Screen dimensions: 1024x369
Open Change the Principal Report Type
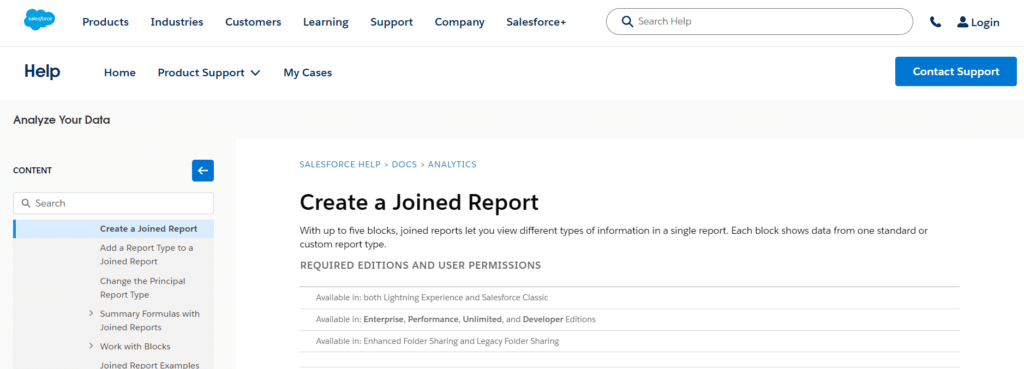click(x=142, y=287)
